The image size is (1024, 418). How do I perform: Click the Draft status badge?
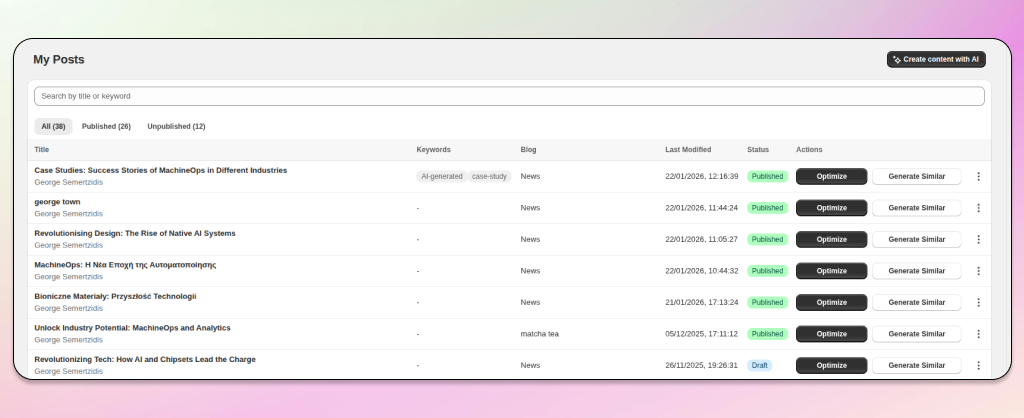759,365
